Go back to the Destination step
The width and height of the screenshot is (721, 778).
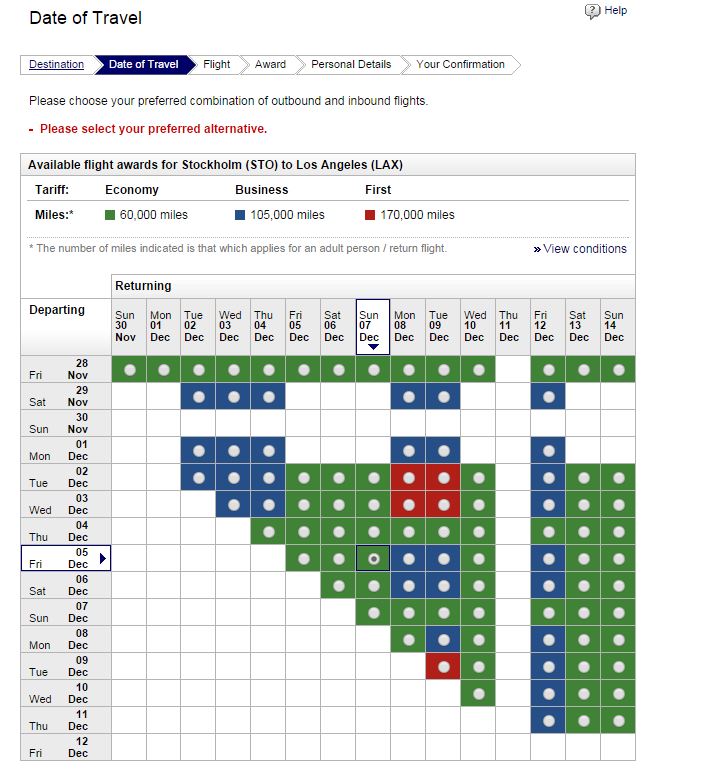(56, 65)
